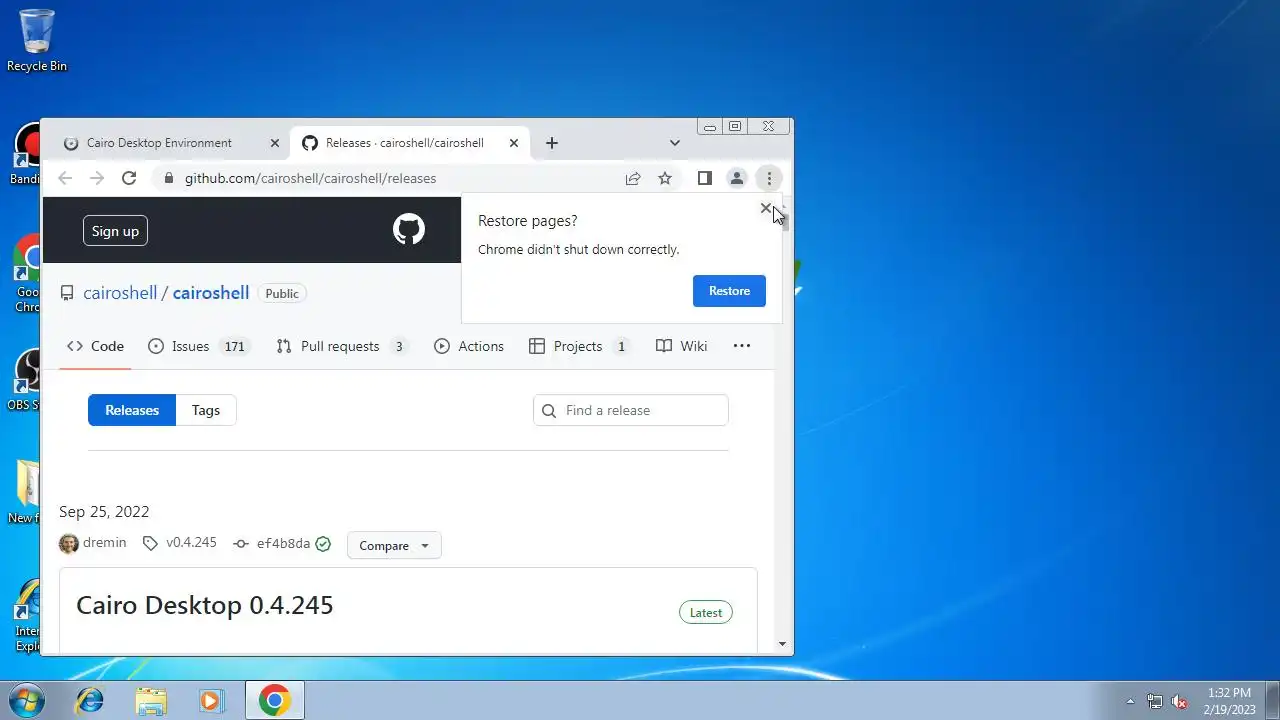Screen dimensions: 1280x720
Task: Open File Explorer from taskbar
Action: (x=151, y=700)
